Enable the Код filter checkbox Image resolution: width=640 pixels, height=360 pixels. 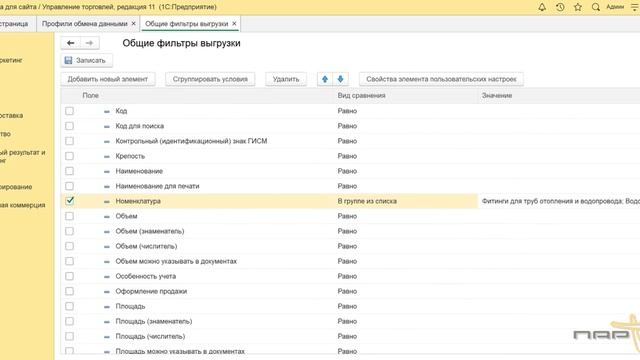tap(69, 111)
